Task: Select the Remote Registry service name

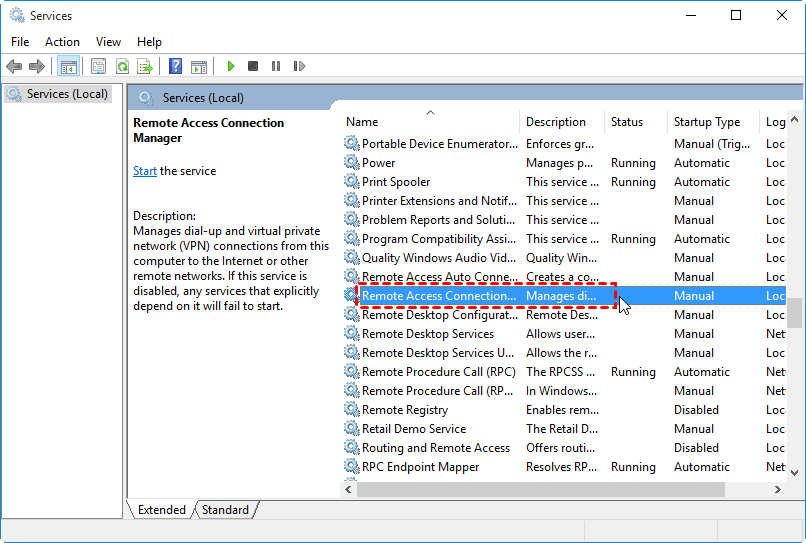Action: [x=405, y=410]
